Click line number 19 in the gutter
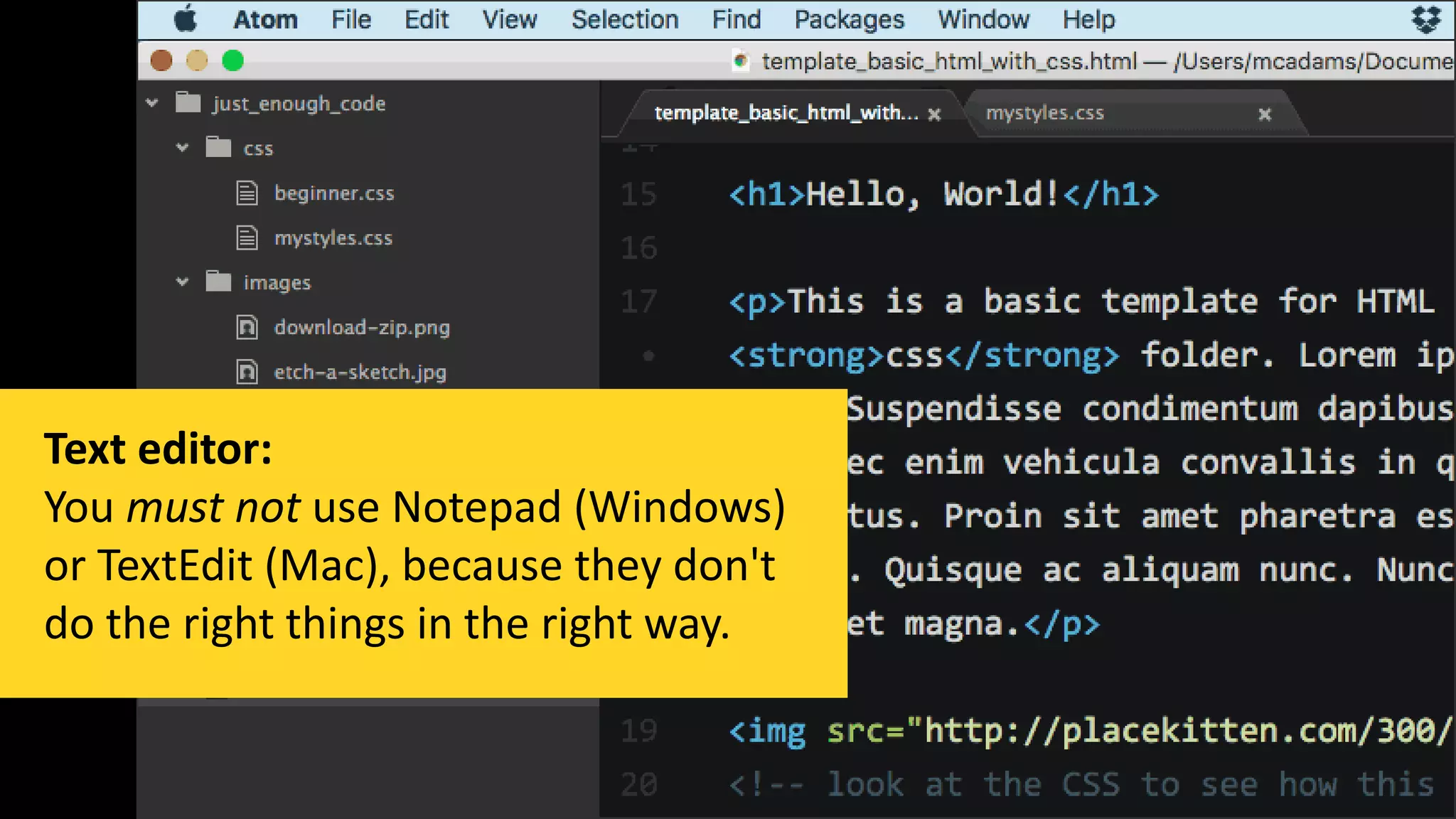Viewport: 1456px width, 819px height. tap(638, 731)
